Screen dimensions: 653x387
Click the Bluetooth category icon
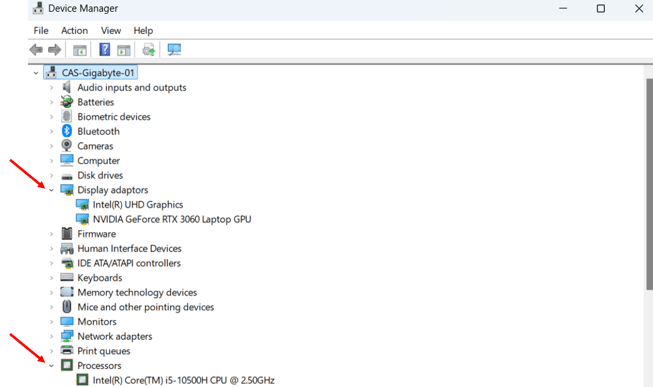click(67, 131)
